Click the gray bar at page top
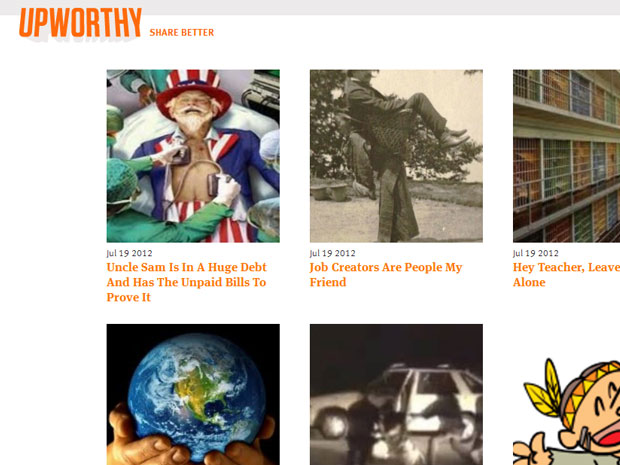Image resolution: width=620 pixels, height=465 pixels. pyautogui.click(x=310, y=7)
